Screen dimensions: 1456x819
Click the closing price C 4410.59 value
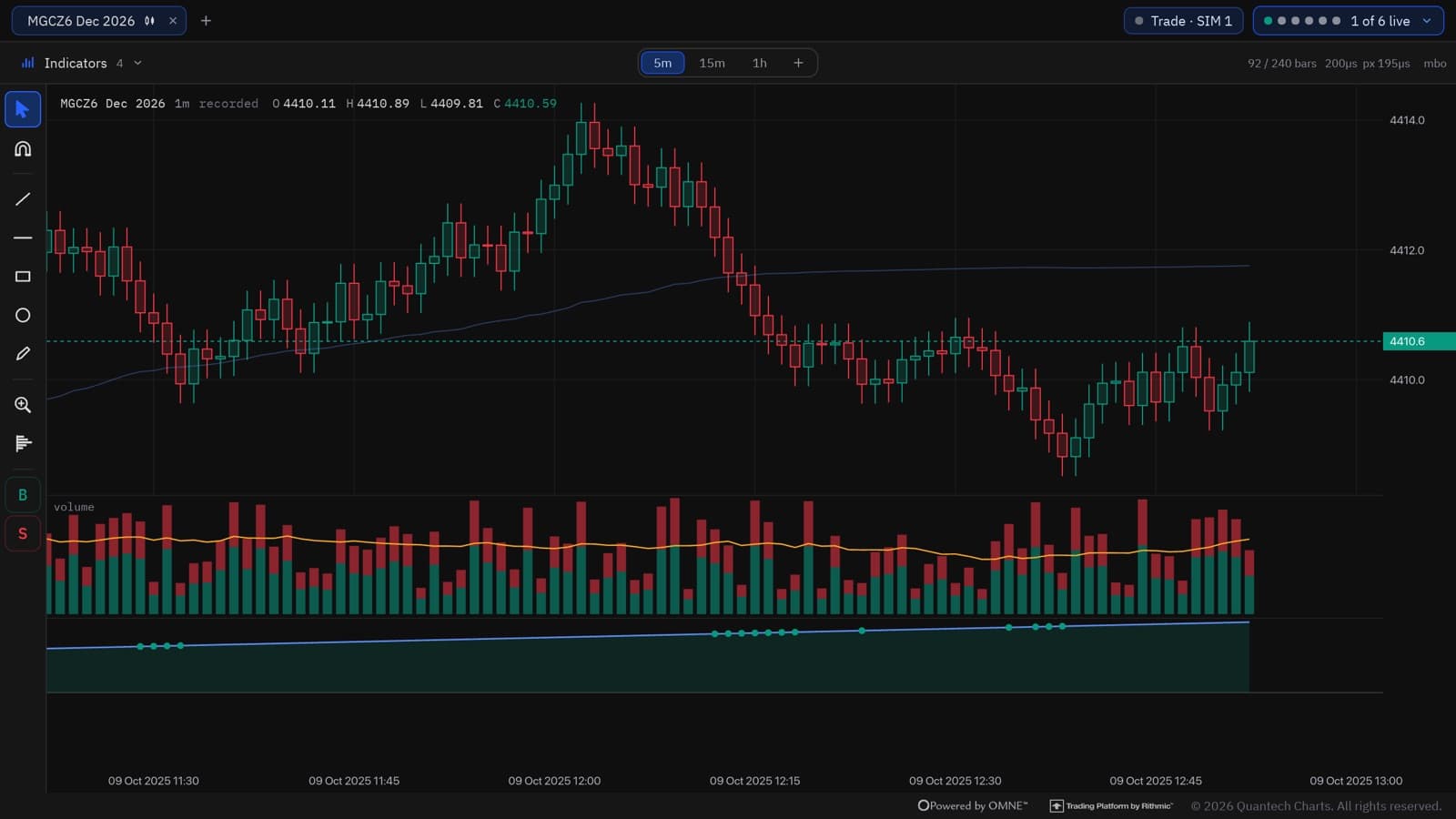[x=525, y=104]
